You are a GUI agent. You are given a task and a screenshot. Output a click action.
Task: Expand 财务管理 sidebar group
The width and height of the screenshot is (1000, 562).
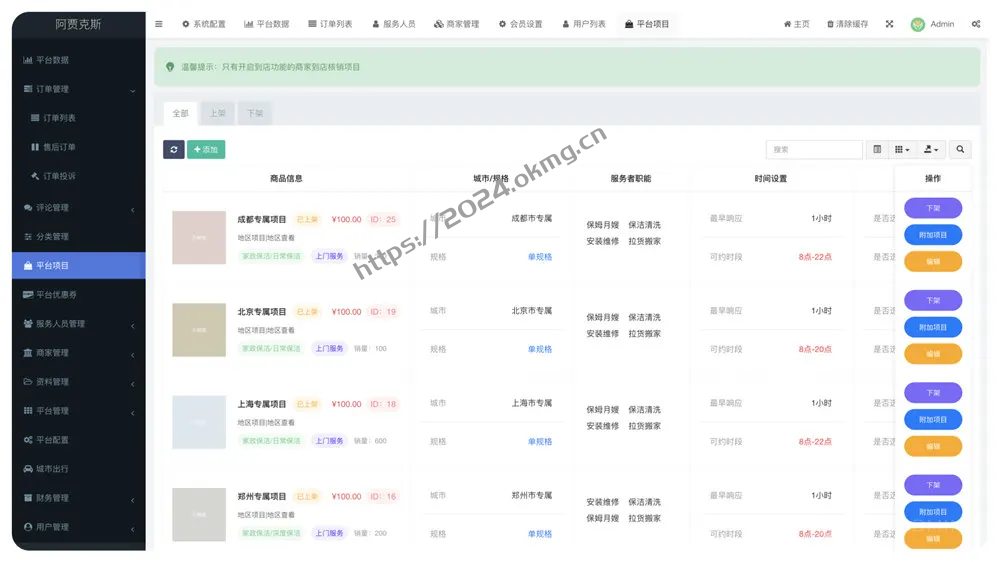(78, 498)
